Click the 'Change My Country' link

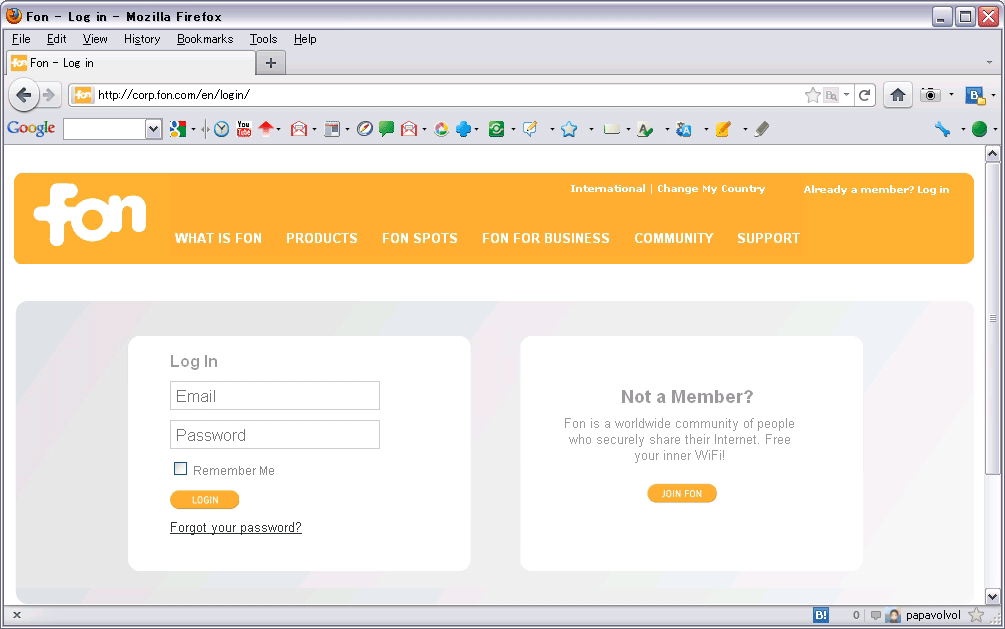(x=711, y=189)
